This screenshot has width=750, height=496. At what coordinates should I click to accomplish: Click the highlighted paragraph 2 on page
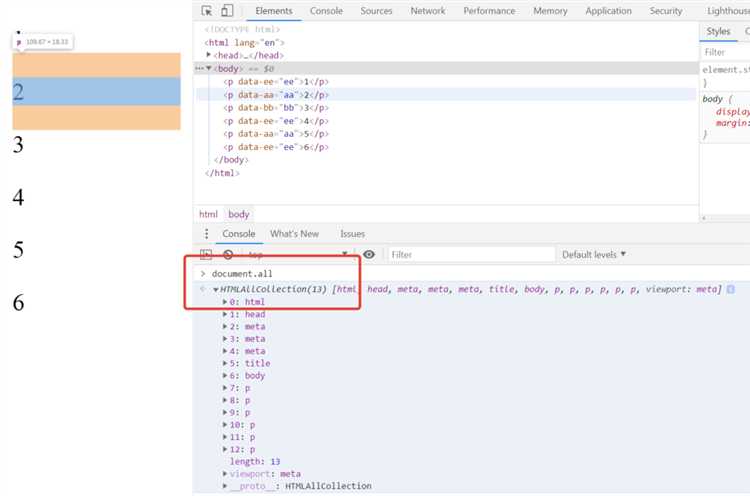point(96,91)
